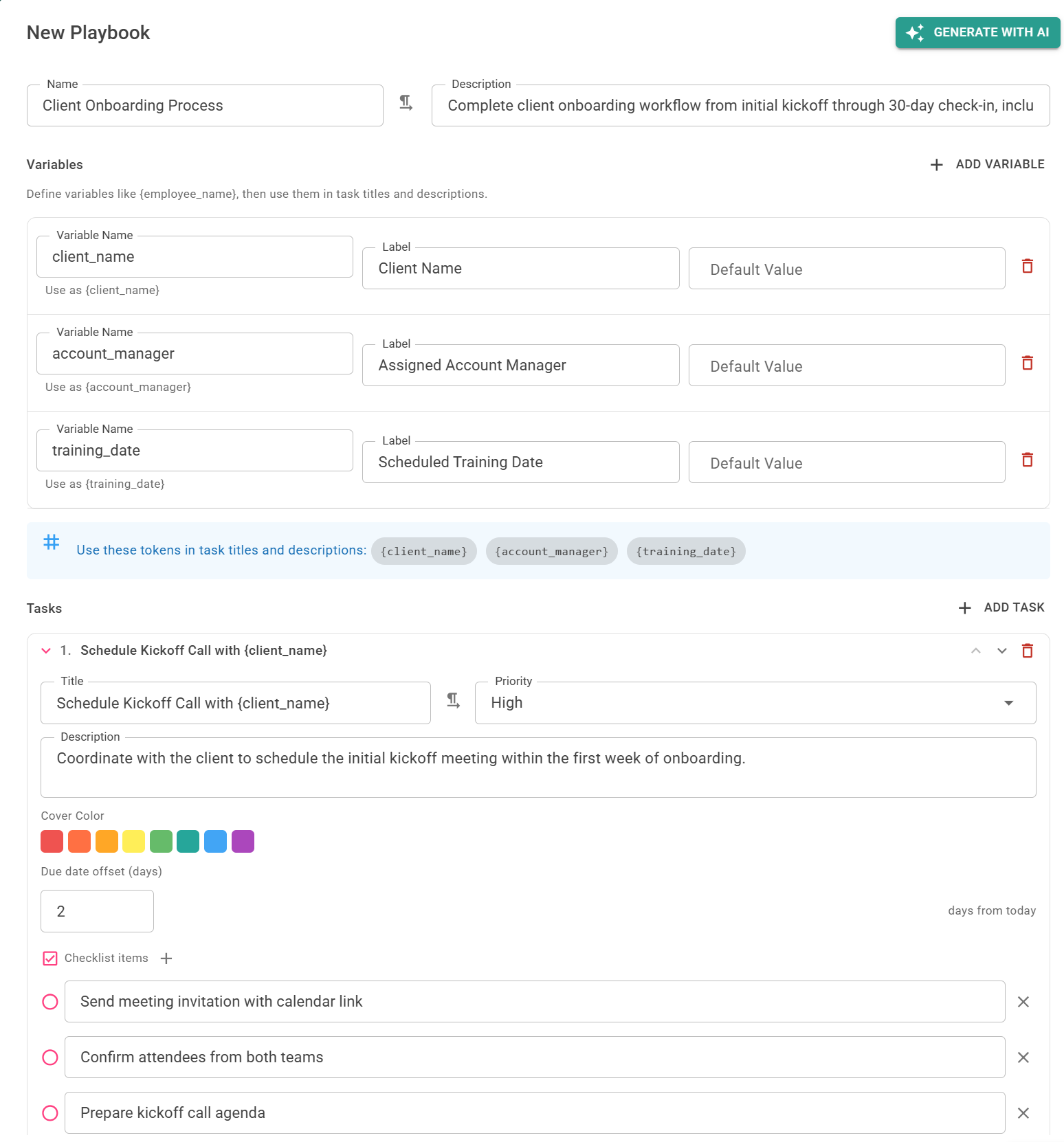Click the task Description text area
Viewport: 1064px width, 1142px height.
(x=538, y=768)
